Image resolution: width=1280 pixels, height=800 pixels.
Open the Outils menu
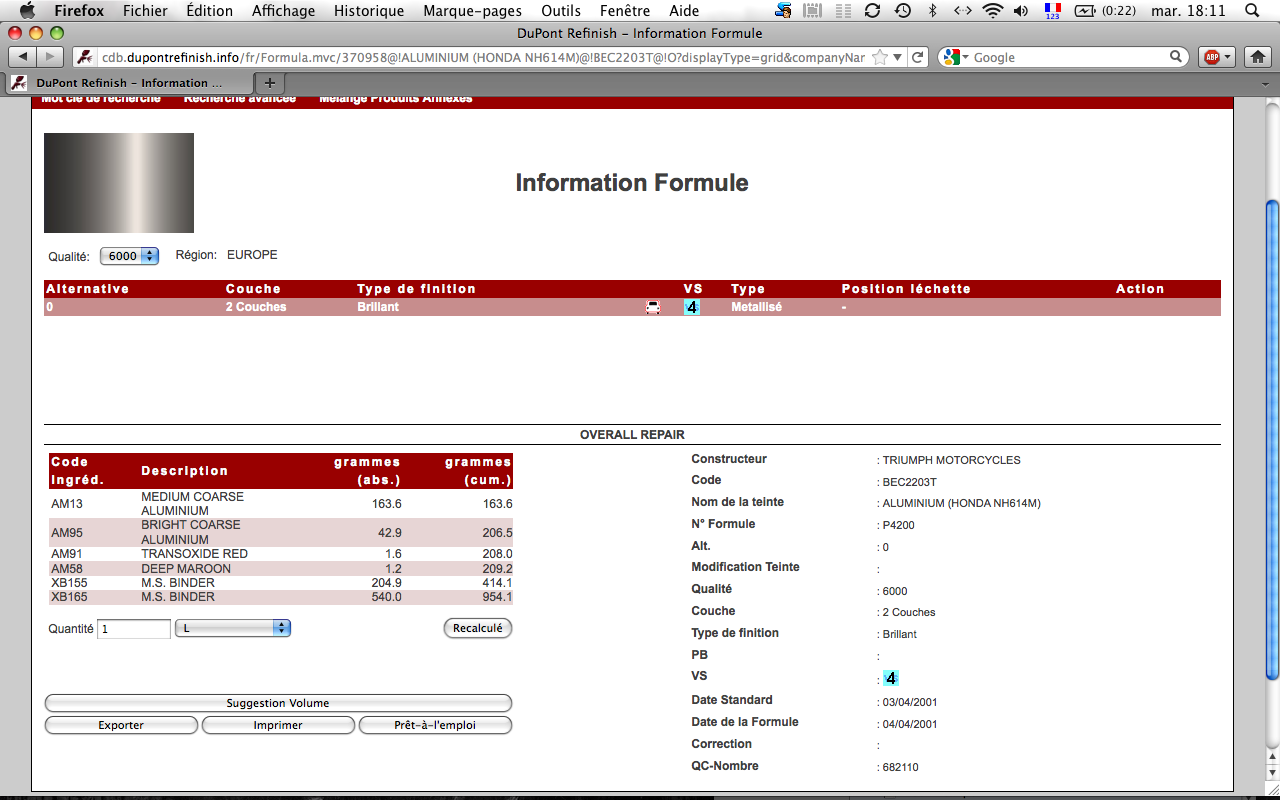tap(561, 11)
